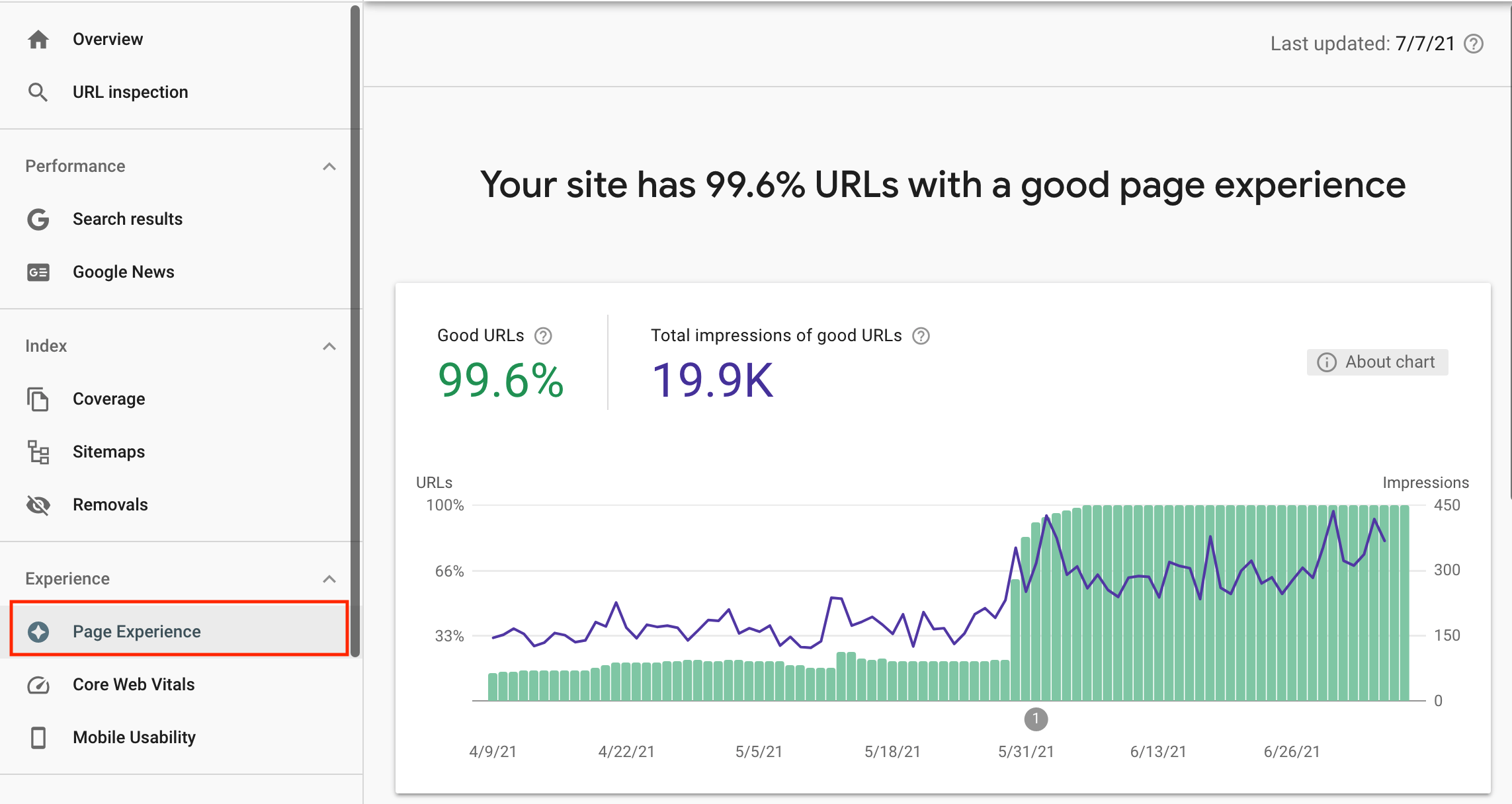Click the Removals crossed-eye icon
Screen dimensions: 1512x804
(38, 504)
